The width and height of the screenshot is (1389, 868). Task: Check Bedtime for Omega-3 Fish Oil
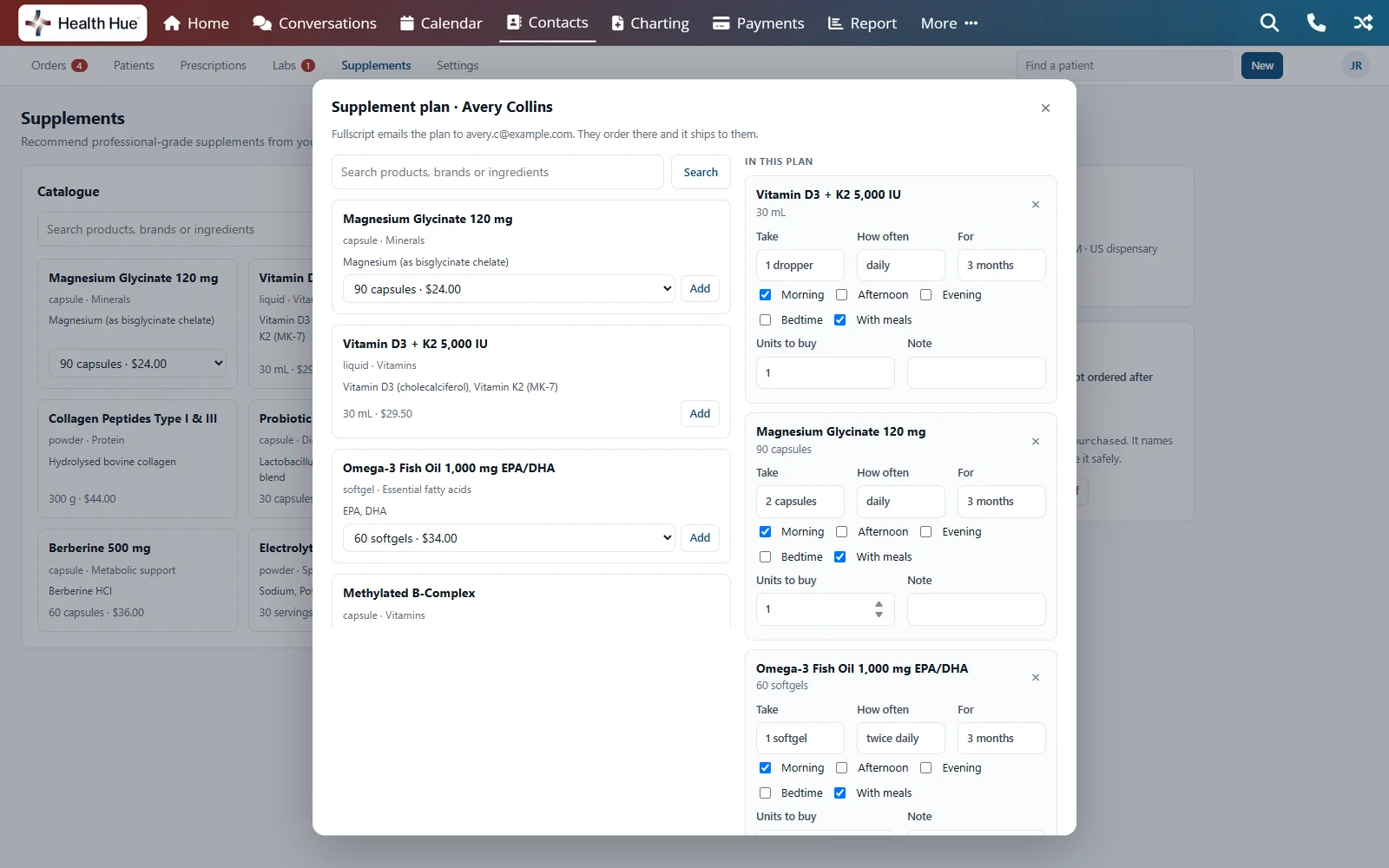coord(765,793)
